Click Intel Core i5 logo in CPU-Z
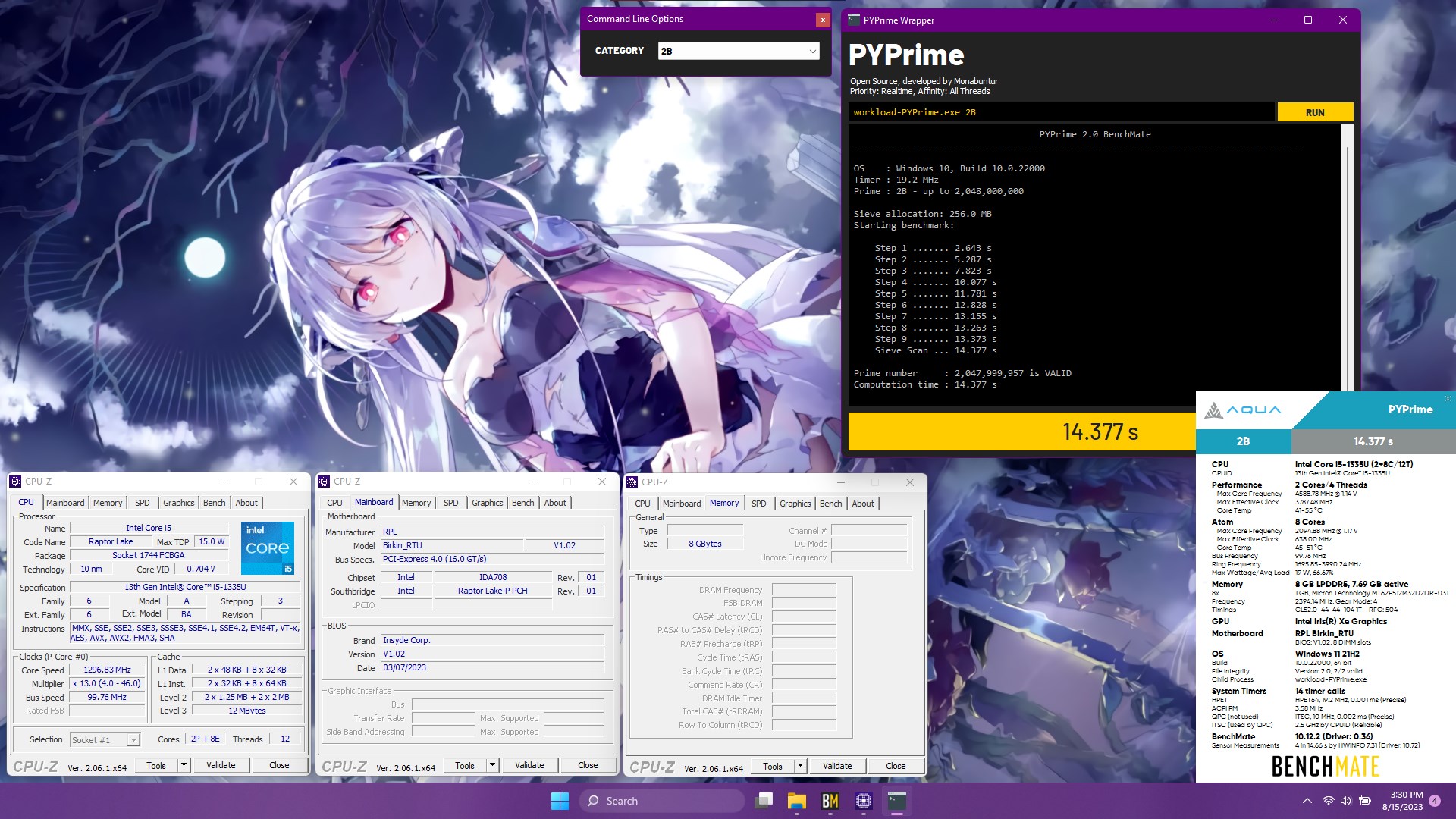This screenshot has height=819, width=1456. pos(268,548)
